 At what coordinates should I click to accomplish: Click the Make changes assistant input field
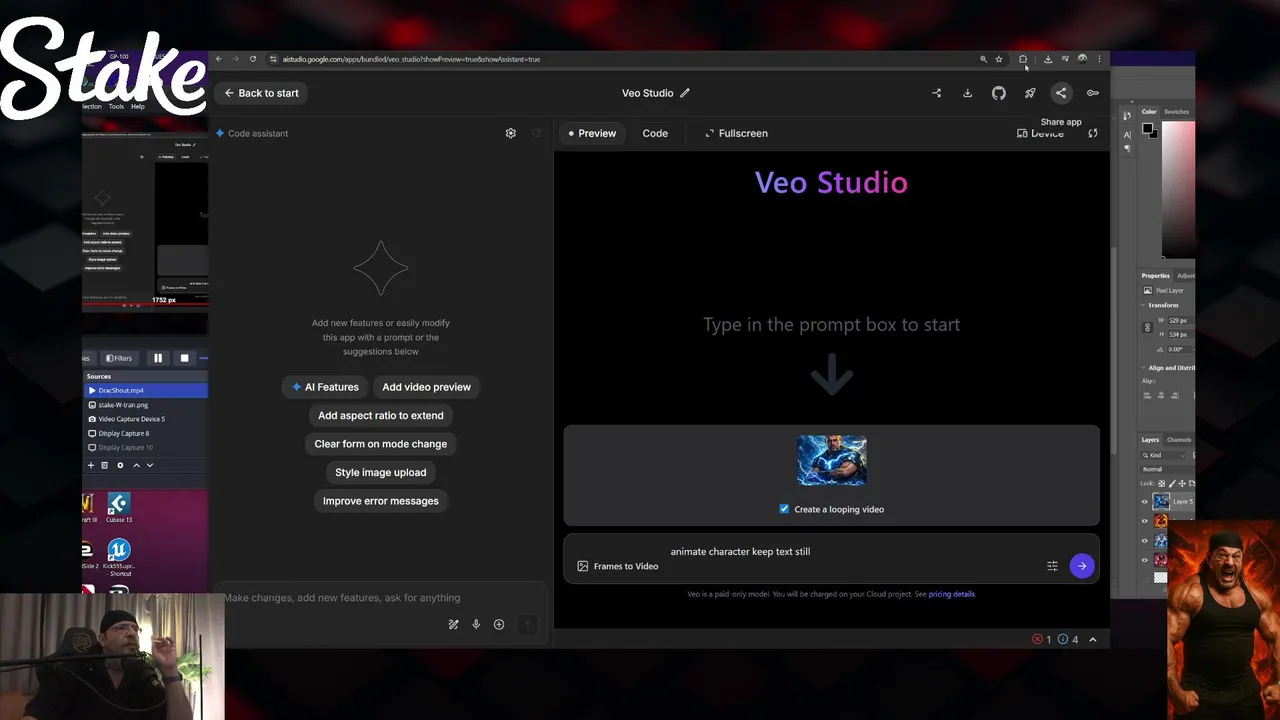(x=380, y=598)
